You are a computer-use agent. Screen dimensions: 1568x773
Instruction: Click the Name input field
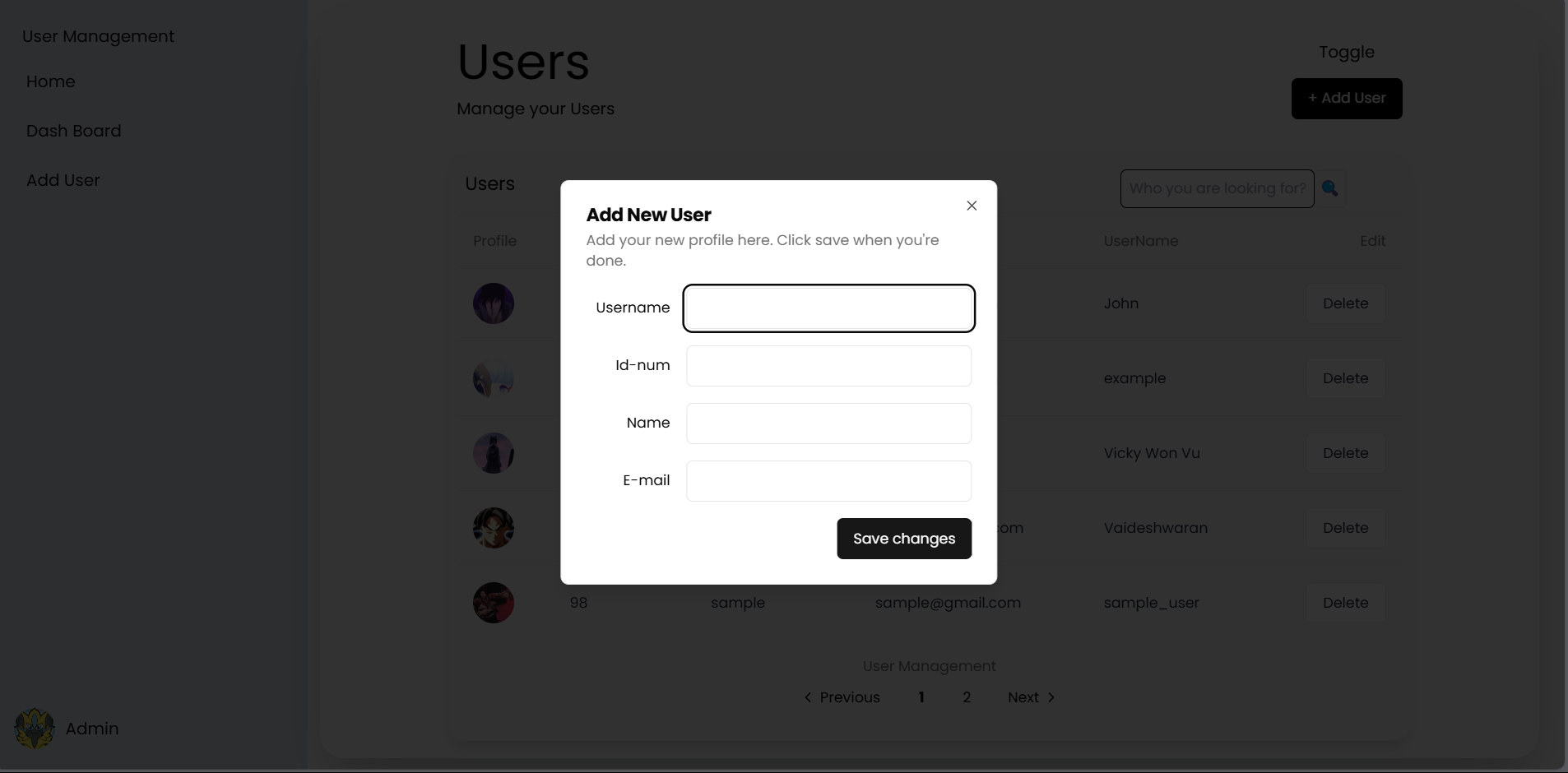(828, 424)
